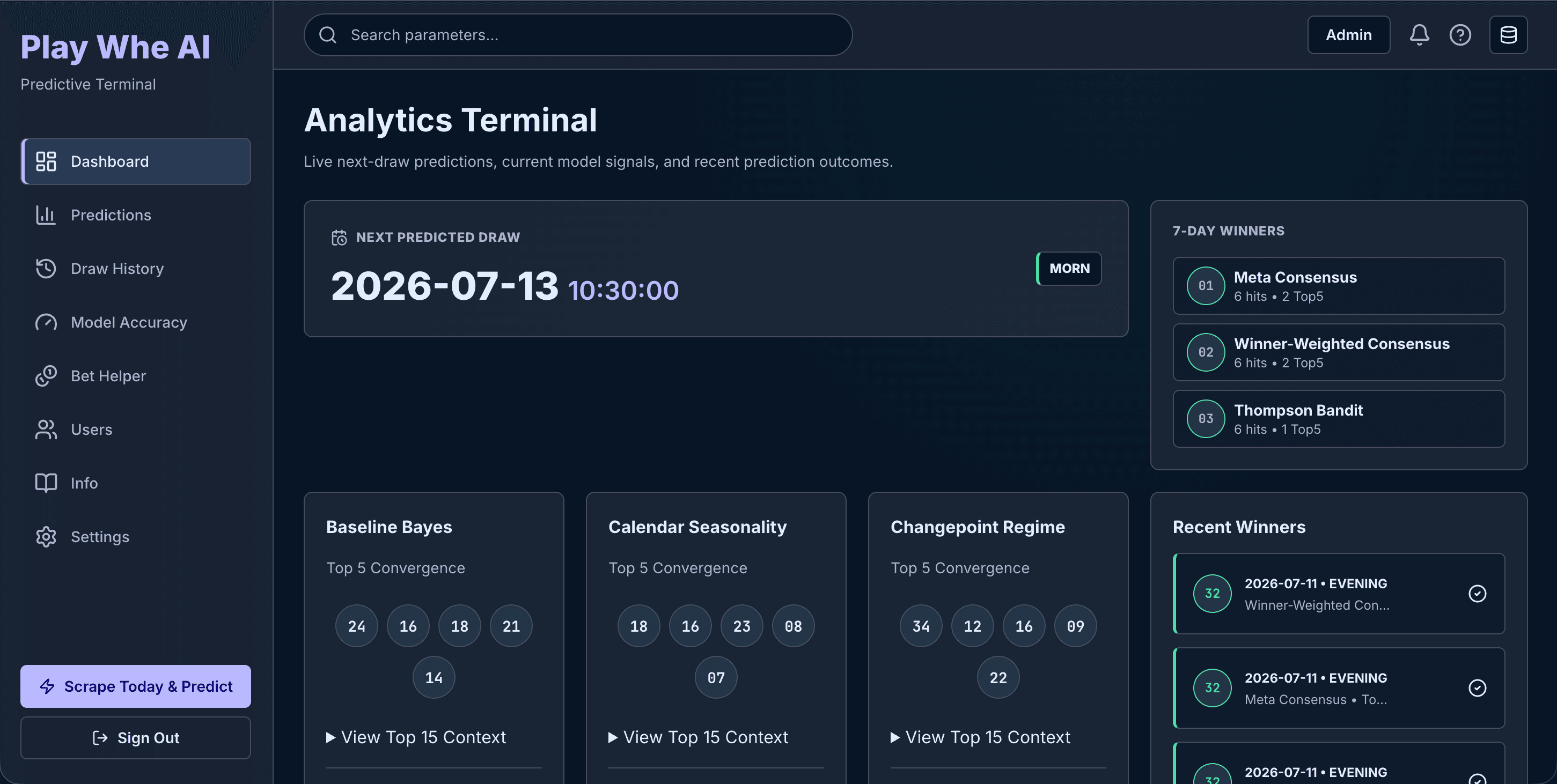
Task: Expand View Top 15 Context under Changepoint Regime
Action: click(981, 737)
